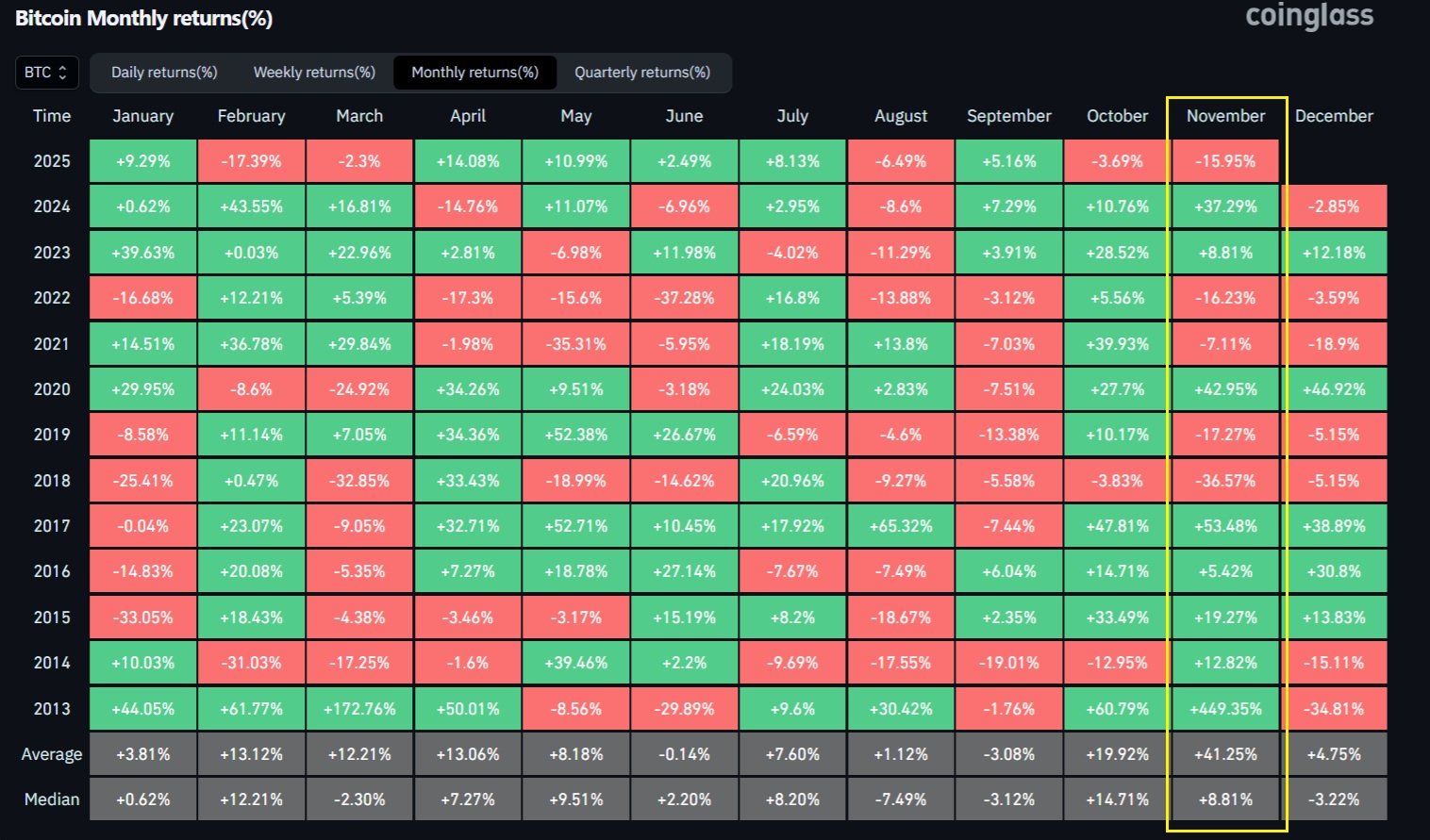The width and height of the screenshot is (1430, 840).
Task: Select the 2013 November +449.35% cell
Action: 1225,709
